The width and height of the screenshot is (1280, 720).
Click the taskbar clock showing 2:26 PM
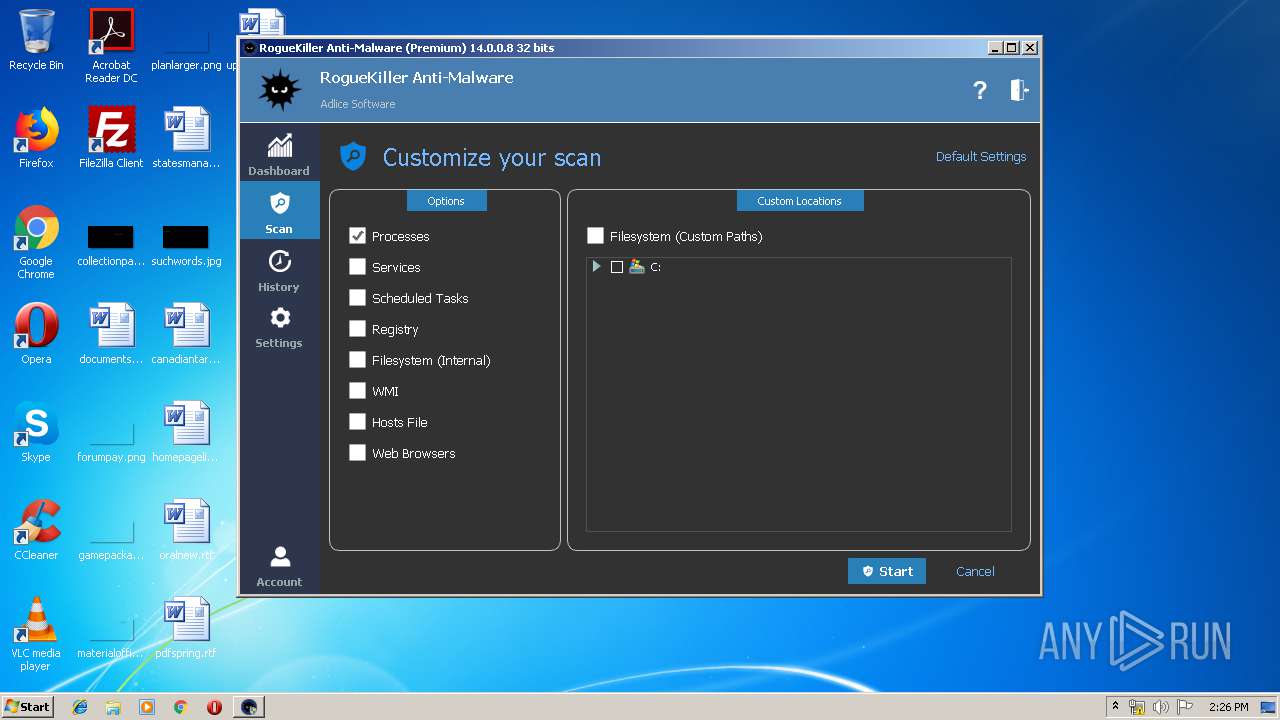[1228, 707]
